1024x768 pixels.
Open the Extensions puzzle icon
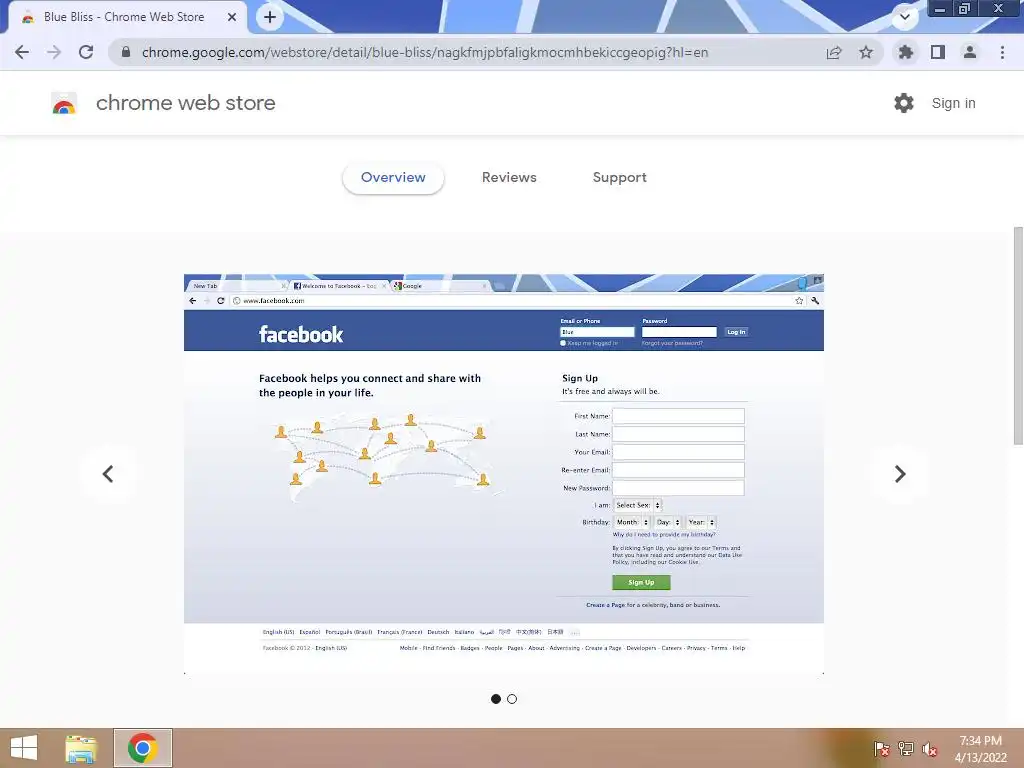pyautogui.click(x=906, y=52)
